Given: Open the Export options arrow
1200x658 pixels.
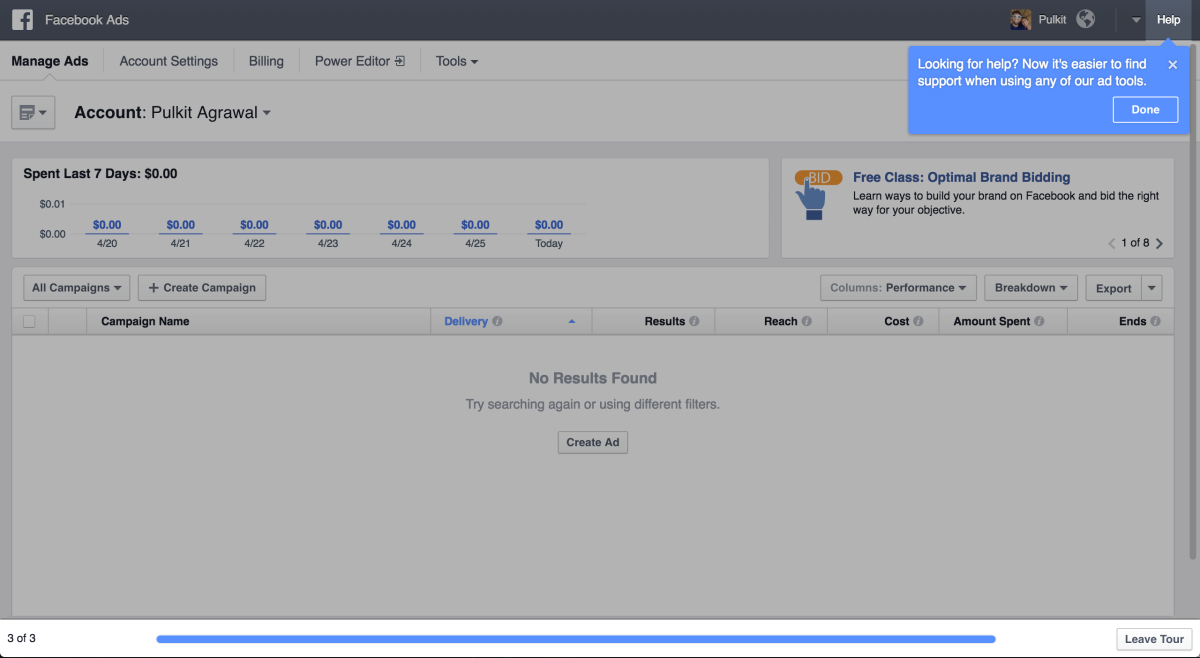Looking at the screenshot, I should tap(1152, 288).
